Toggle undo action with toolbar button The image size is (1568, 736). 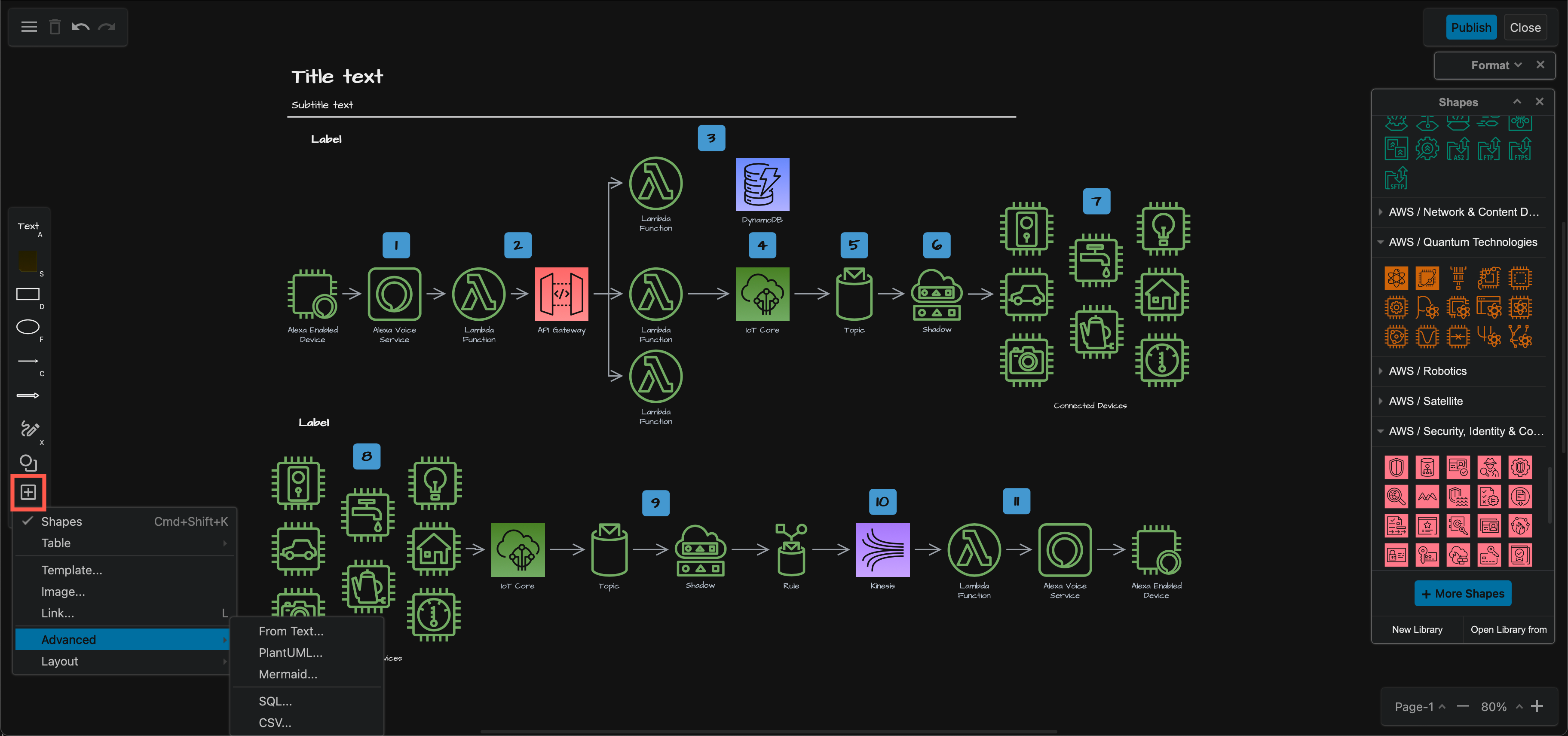click(x=83, y=27)
